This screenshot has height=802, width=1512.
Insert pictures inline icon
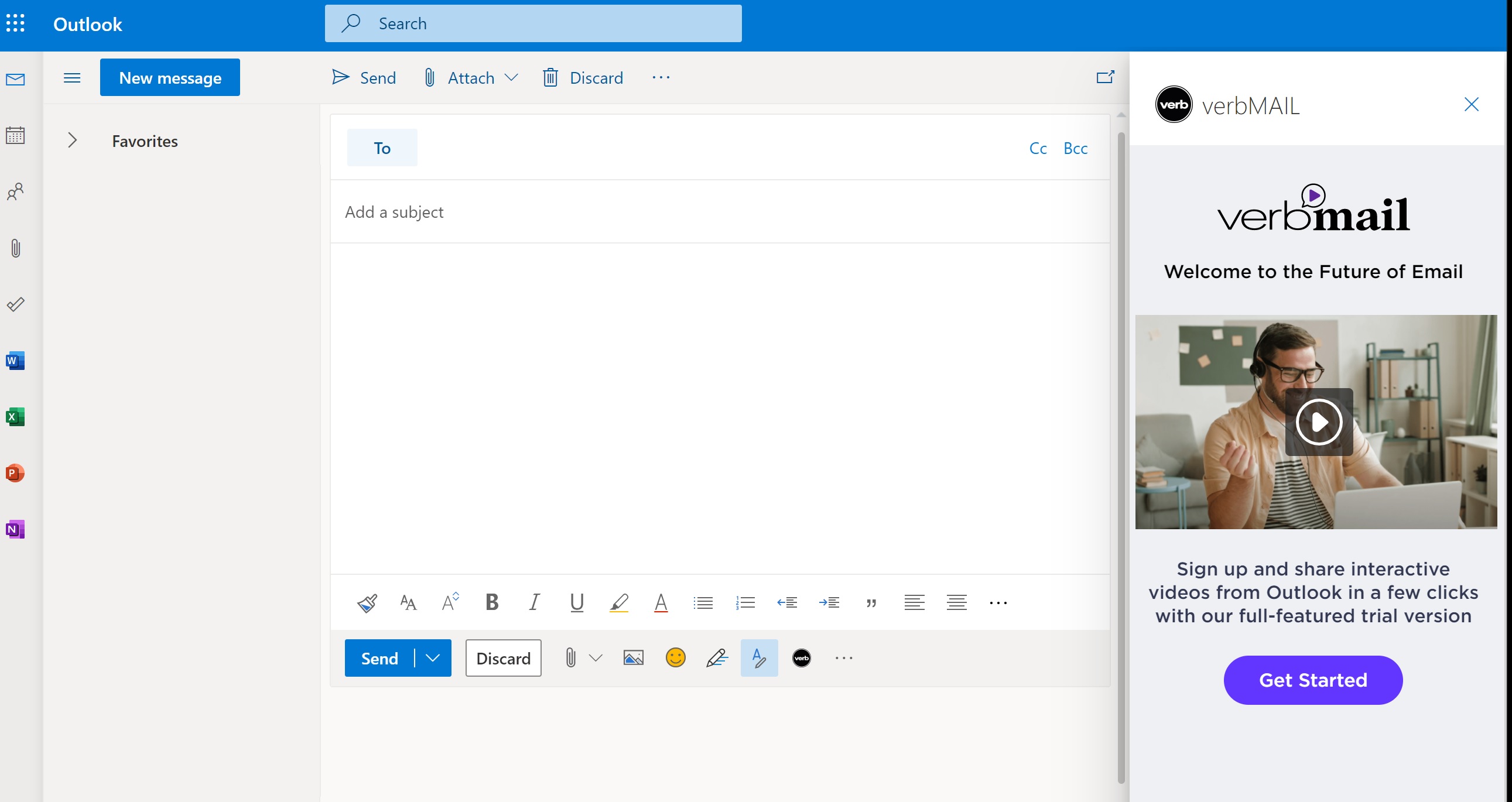[x=633, y=657]
